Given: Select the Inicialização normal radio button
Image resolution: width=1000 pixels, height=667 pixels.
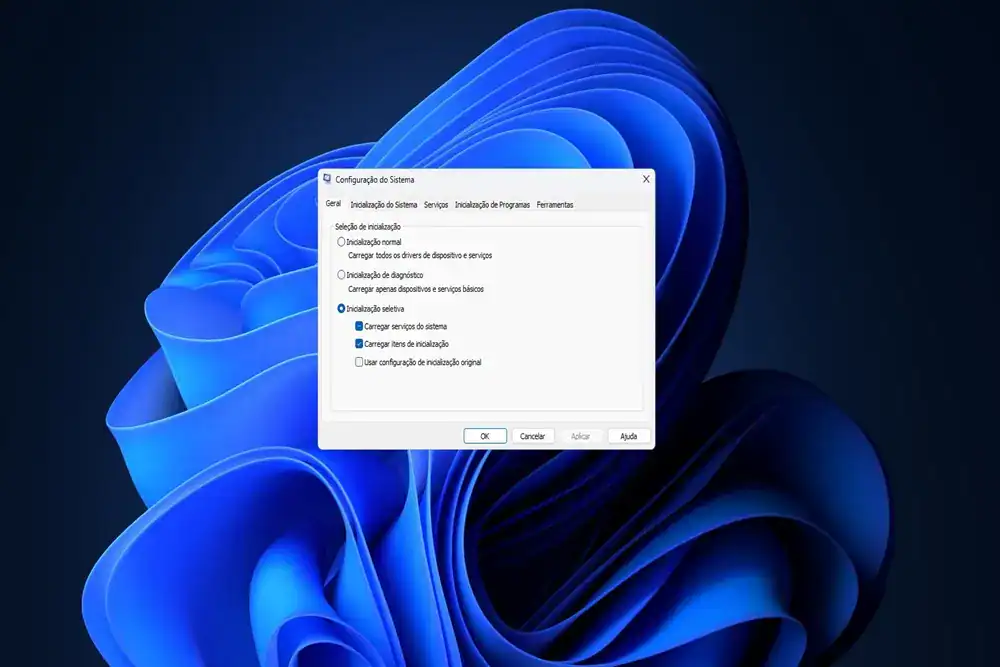Looking at the screenshot, I should [342, 242].
